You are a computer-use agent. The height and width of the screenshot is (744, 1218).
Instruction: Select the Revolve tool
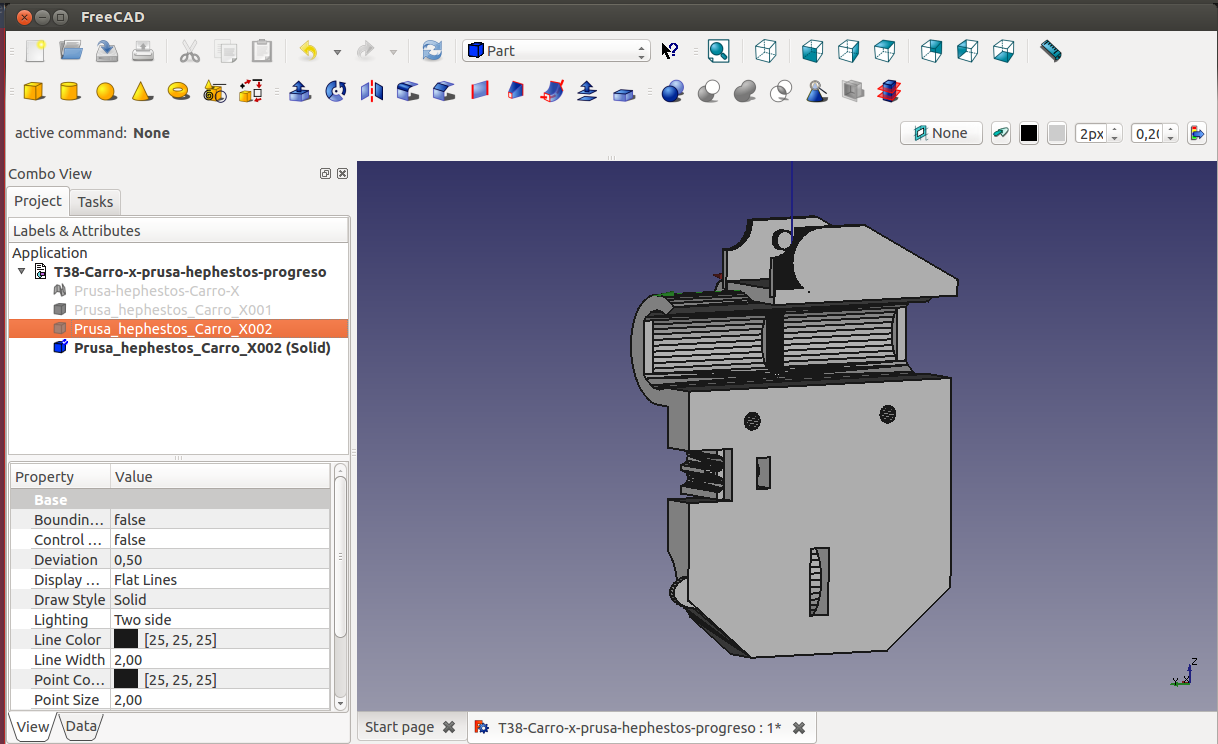tap(336, 92)
